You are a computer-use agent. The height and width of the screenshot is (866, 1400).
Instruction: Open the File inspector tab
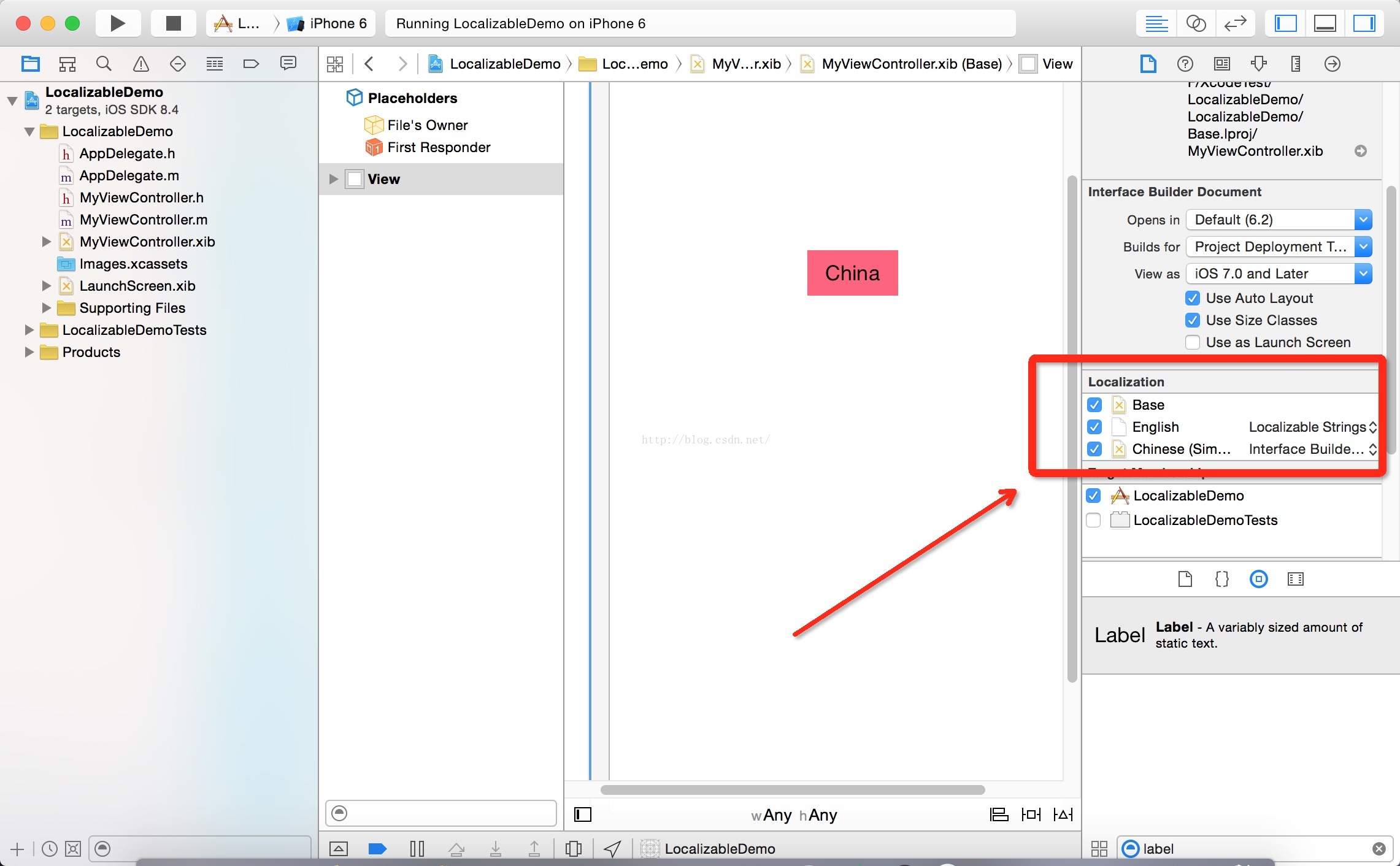[1148, 64]
